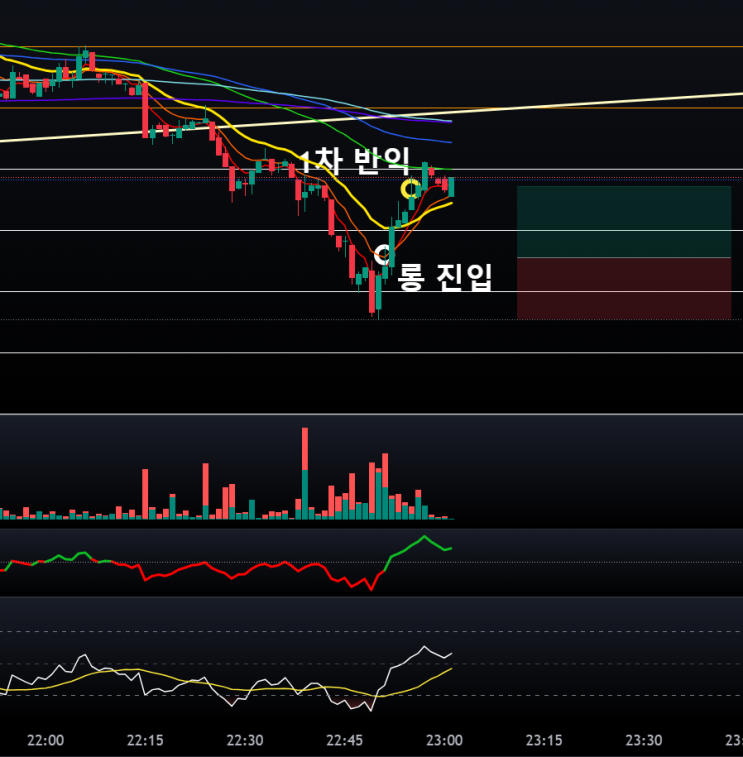The width and height of the screenshot is (743, 757).
Task: Click the 23:15 time axis label
Action: [x=544, y=740]
